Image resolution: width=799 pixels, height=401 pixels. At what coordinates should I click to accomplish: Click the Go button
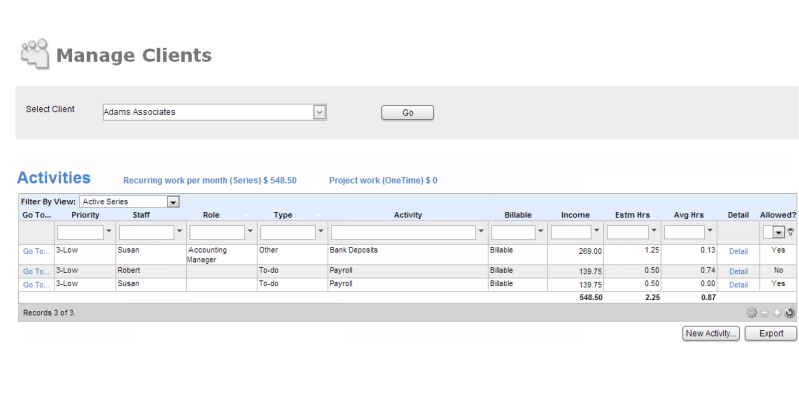click(408, 113)
